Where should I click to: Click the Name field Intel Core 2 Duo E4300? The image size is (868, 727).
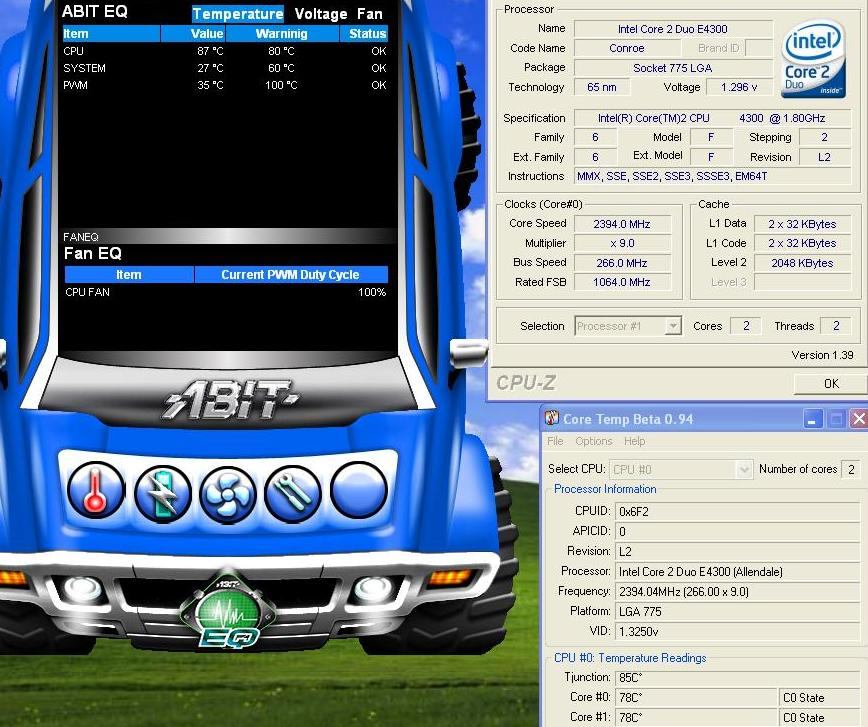tap(673, 29)
